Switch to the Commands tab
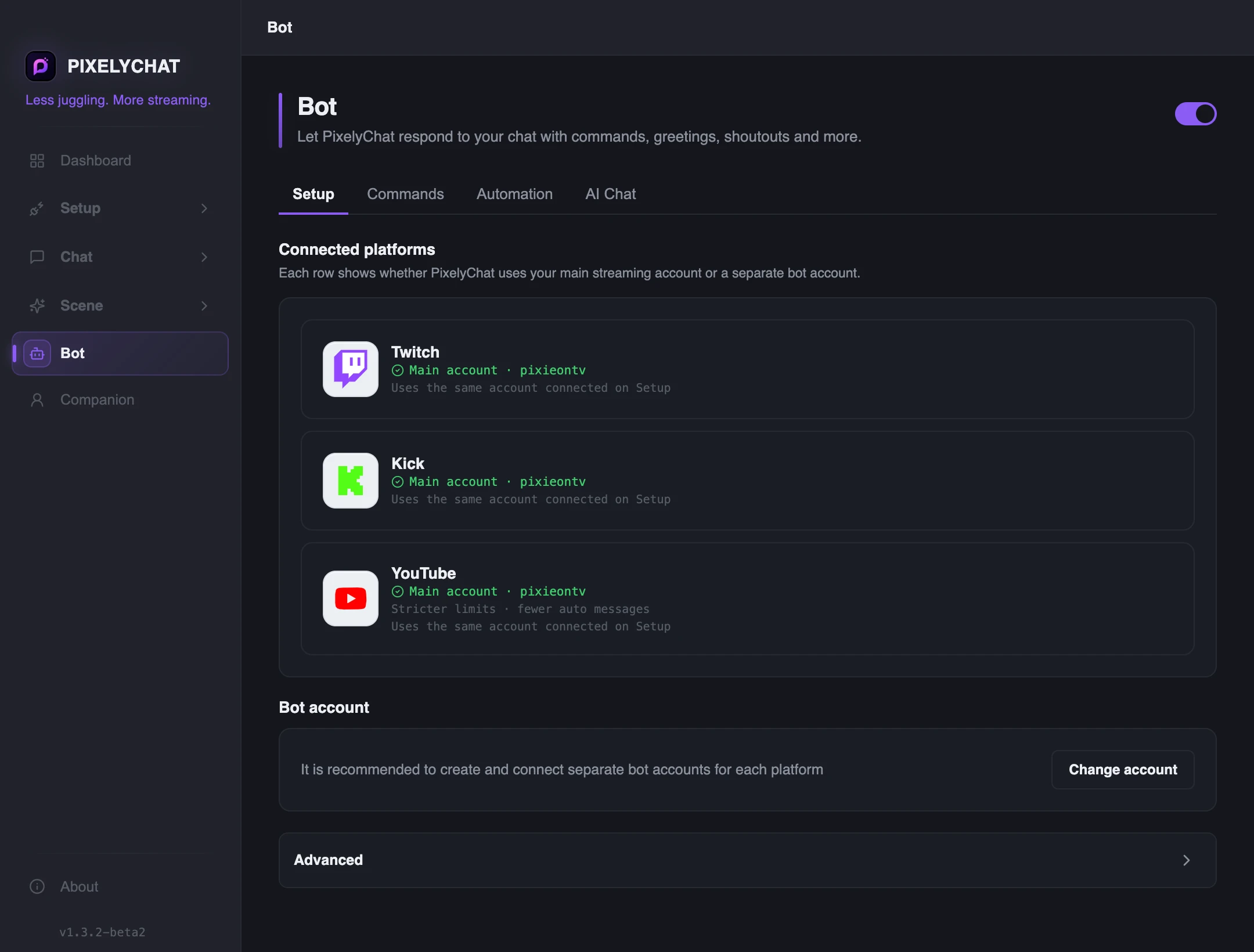Image resolution: width=1254 pixels, height=952 pixels. [x=405, y=194]
